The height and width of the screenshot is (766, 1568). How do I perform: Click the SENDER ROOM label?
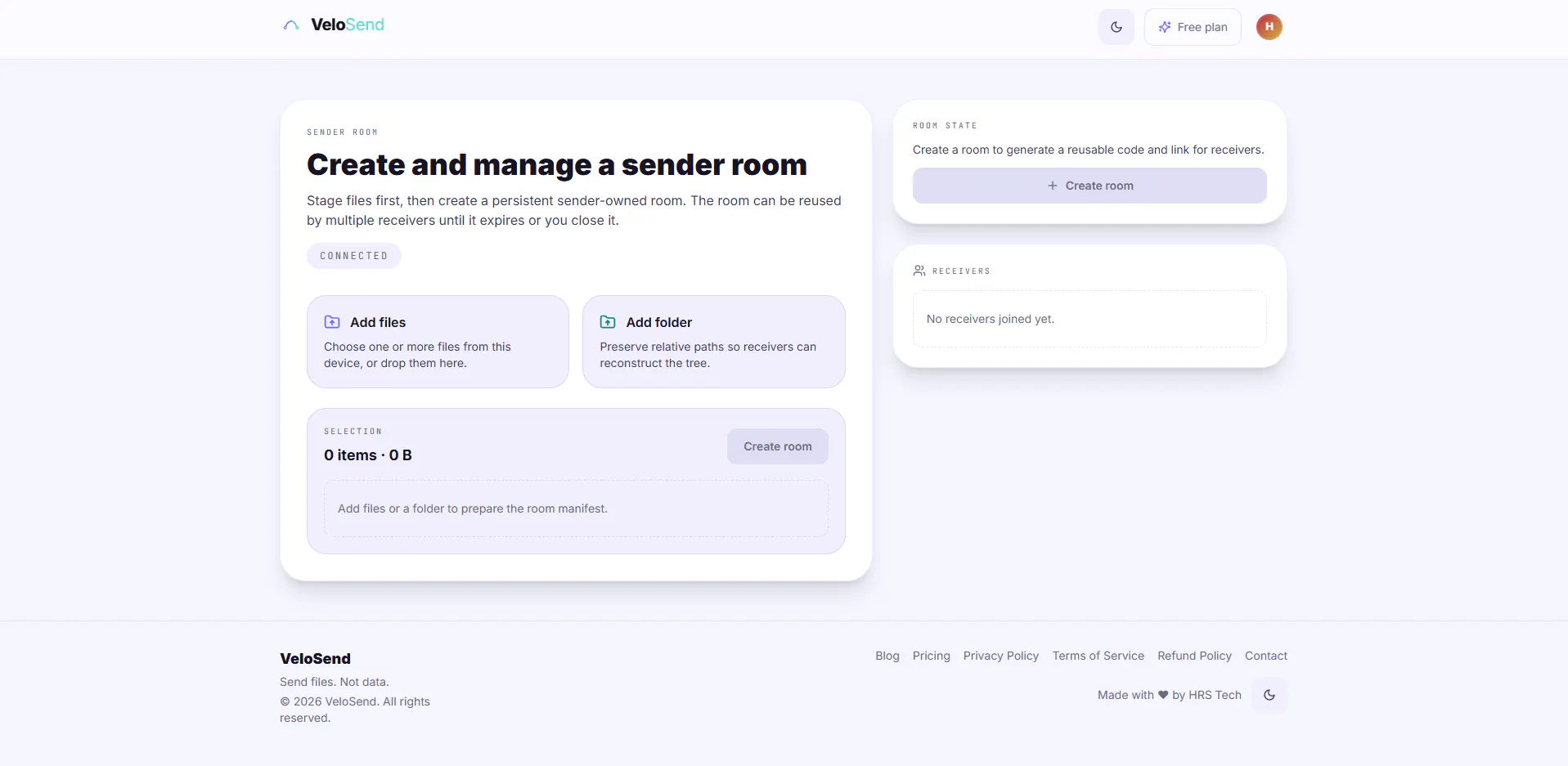click(x=343, y=132)
